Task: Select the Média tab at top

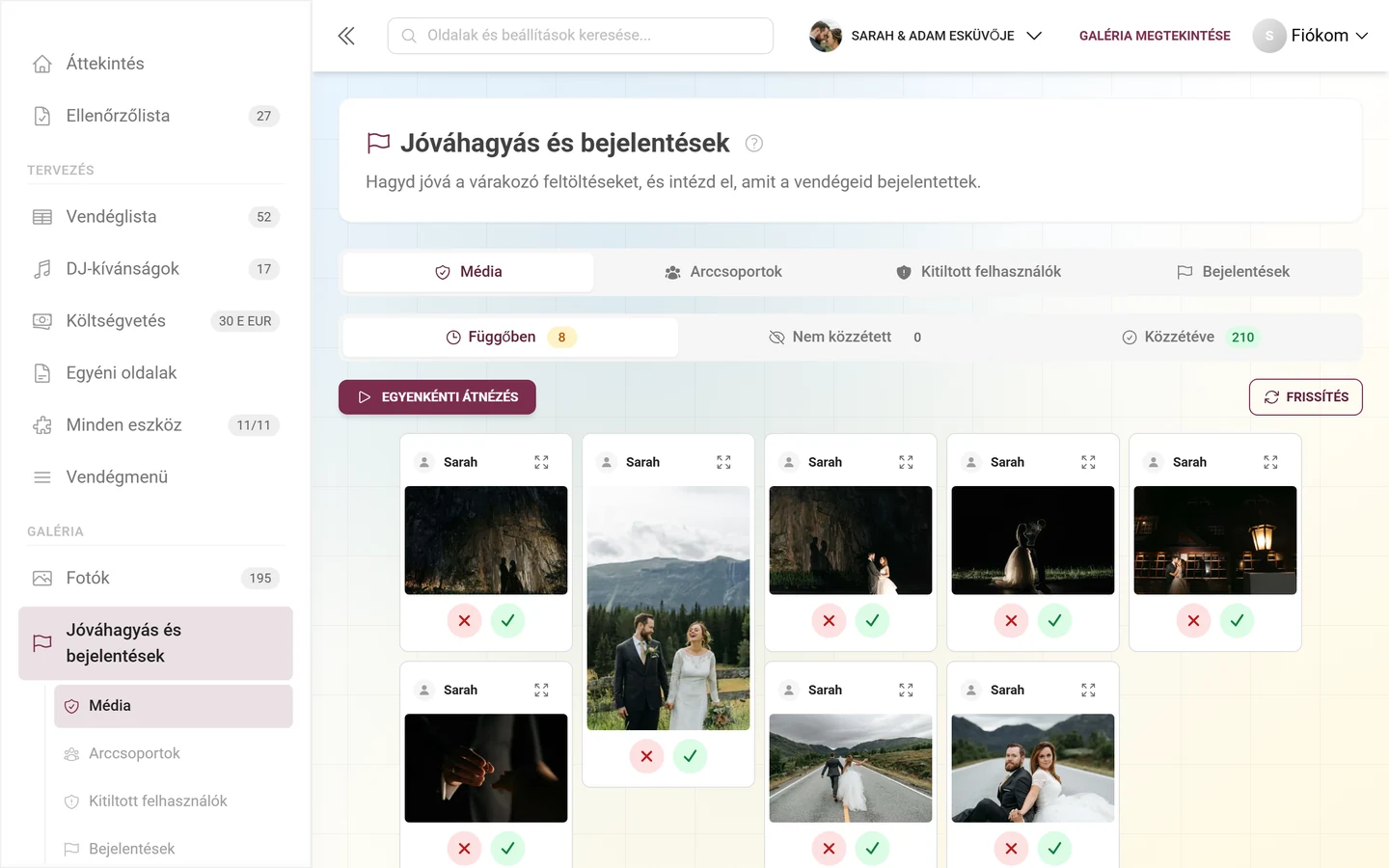Action: point(468,272)
